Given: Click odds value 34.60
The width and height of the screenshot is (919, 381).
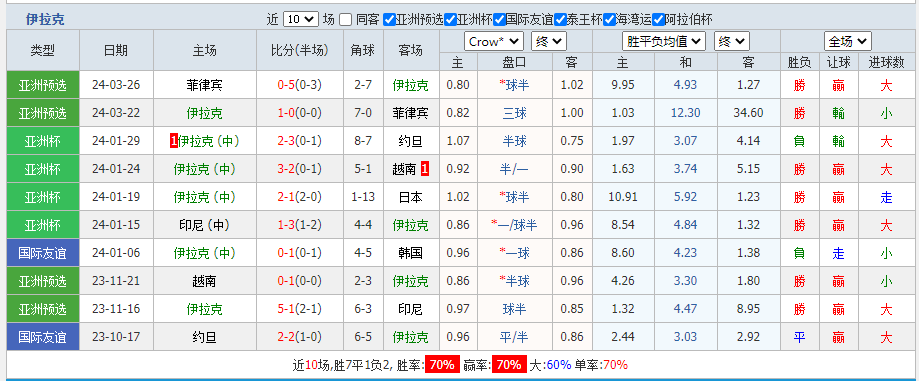Looking at the screenshot, I should coord(749,113).
